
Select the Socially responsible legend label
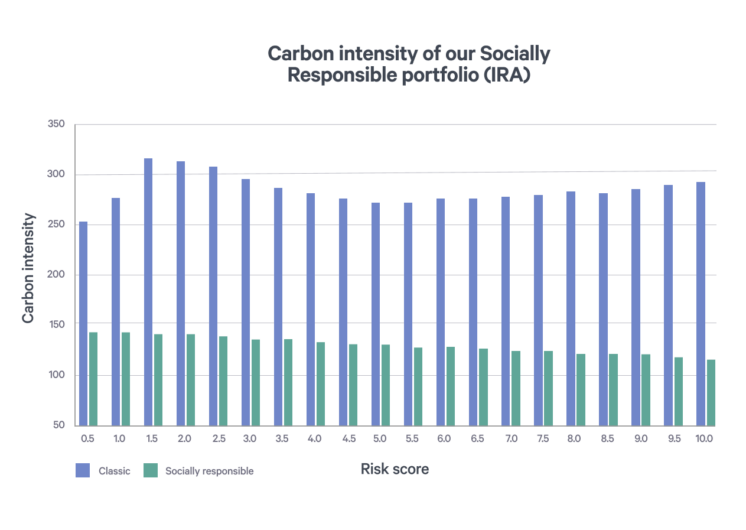(x=209, y=470)
